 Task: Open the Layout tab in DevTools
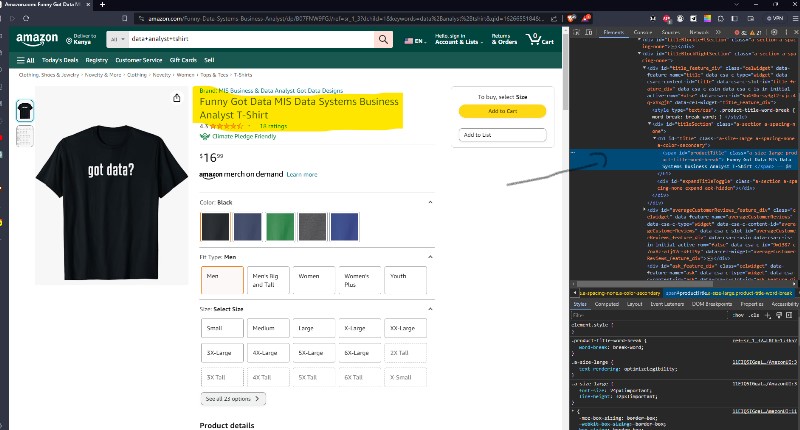[634, 304]
